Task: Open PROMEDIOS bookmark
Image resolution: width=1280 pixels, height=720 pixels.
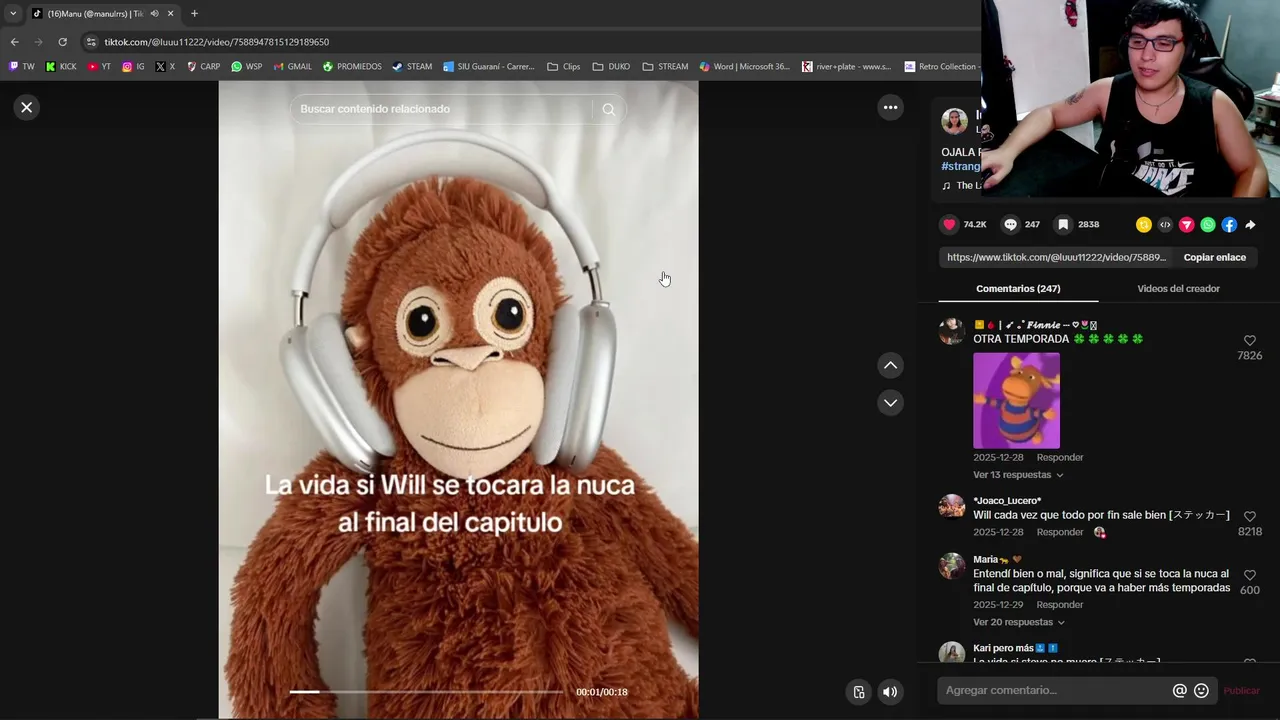Action: 352,67
